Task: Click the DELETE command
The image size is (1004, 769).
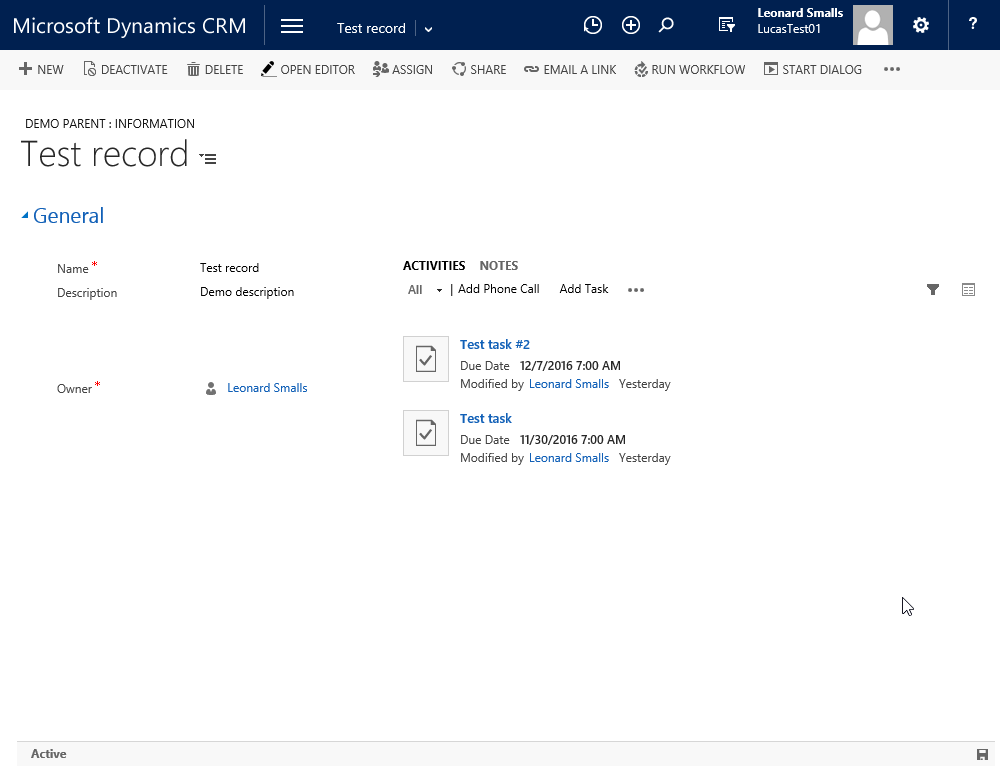Action: pyautogui.click(x=215, y=69)
